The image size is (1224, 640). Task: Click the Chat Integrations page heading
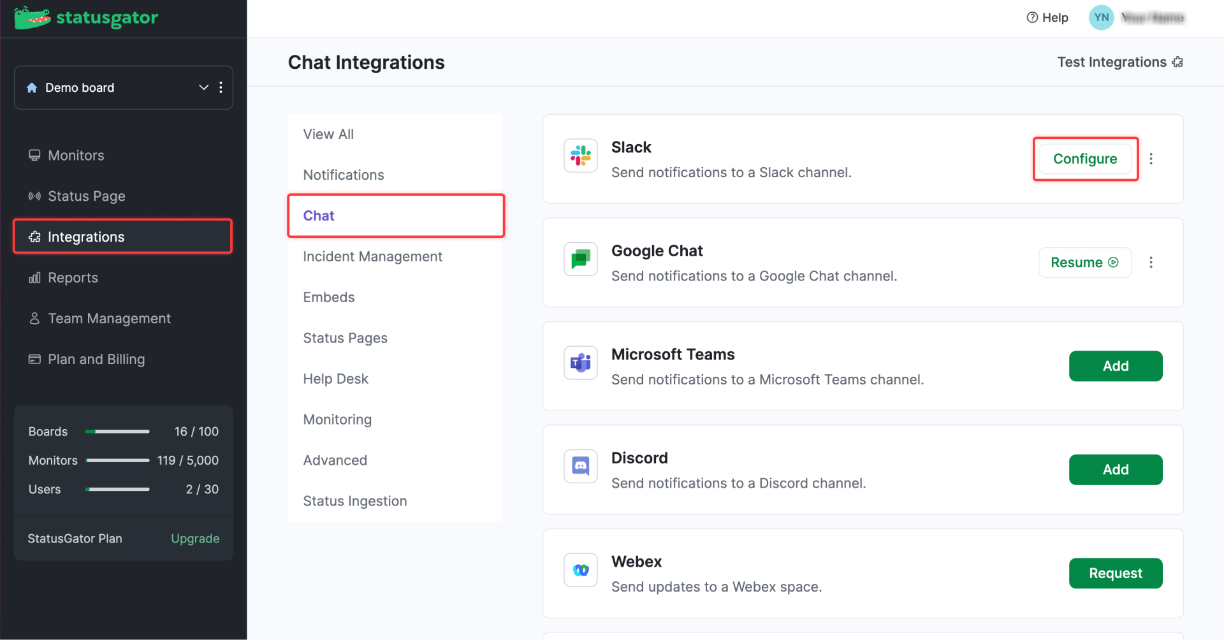coord(366,62)
